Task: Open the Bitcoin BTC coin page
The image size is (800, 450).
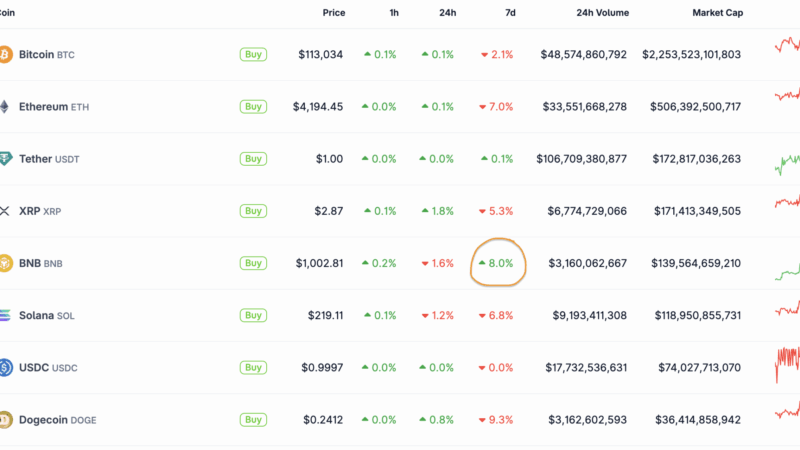Action: click(x=46, y=55)
